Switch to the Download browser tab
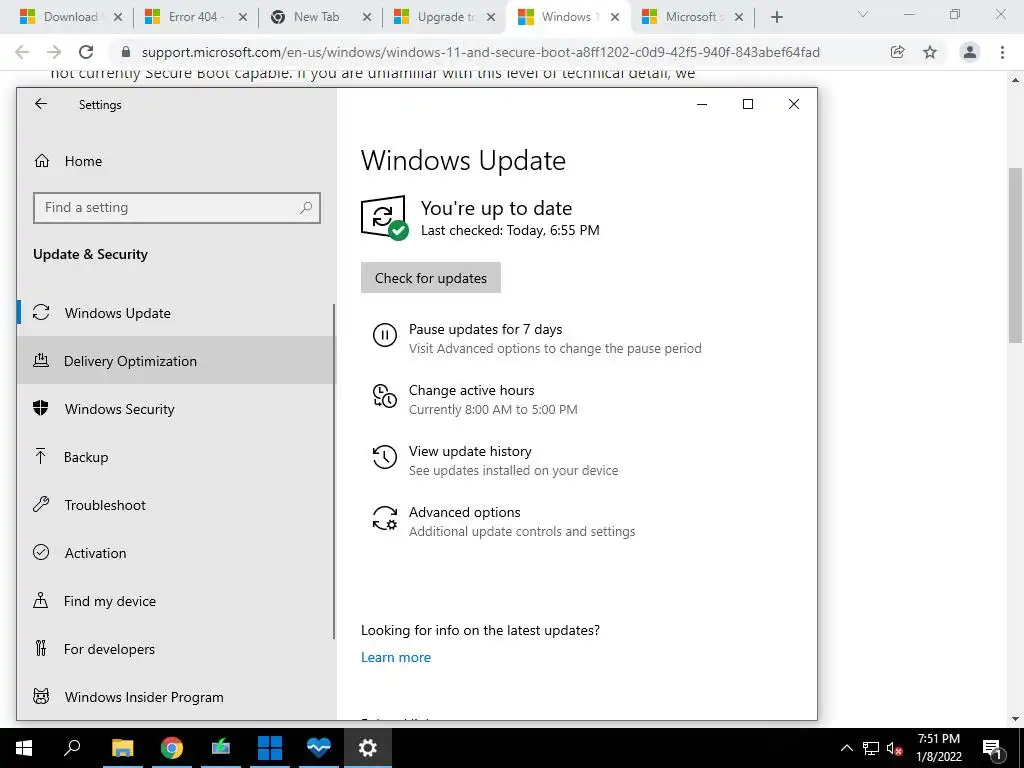The image size is (1024, 768). 71,17
